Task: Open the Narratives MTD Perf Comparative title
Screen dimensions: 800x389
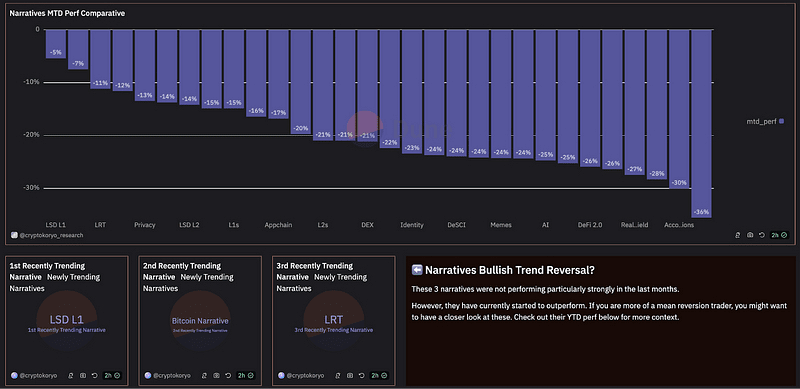Action: [x=67, y=14]
